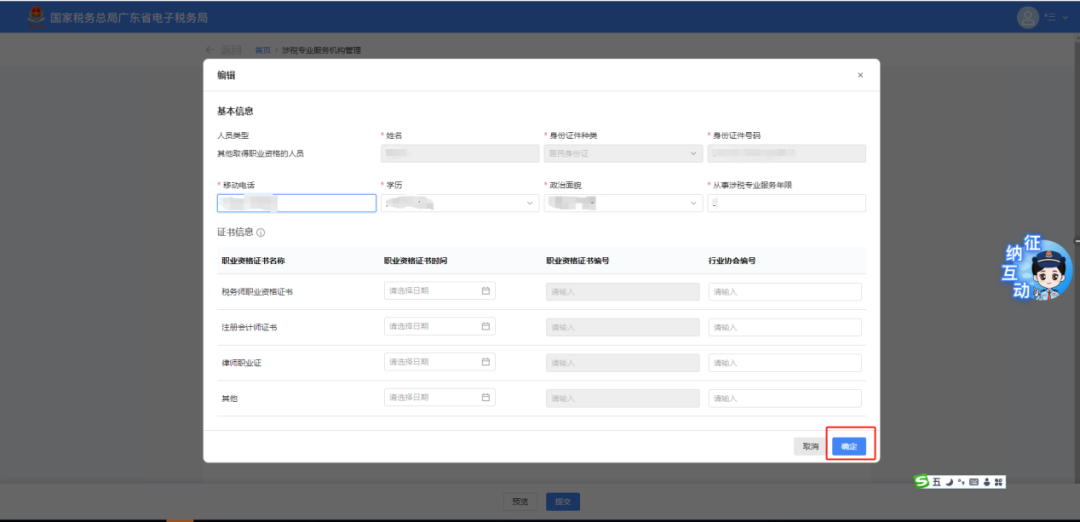The width and height of the screenshot is (1080, 522).
Task: Click the 国家税务总局广东省电子税务局 title
Action: point(129,18)
